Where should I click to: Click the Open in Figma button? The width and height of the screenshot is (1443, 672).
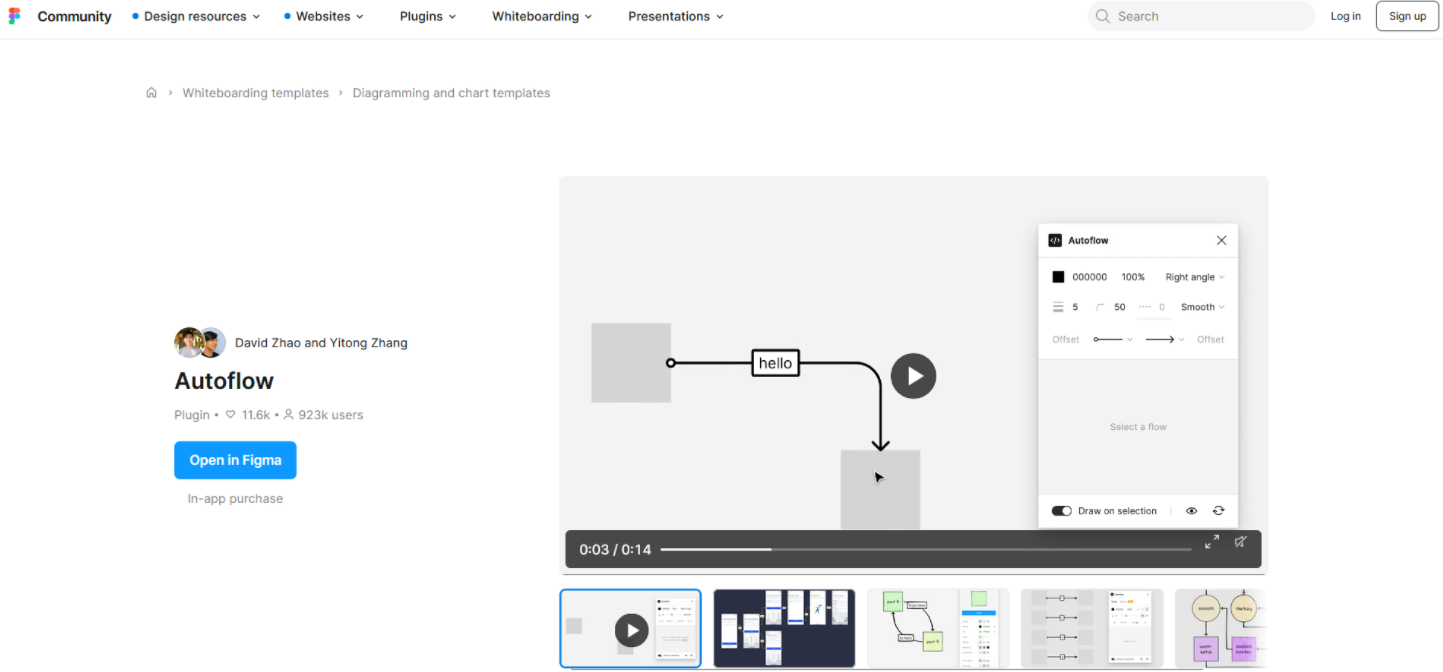(235, 460)
